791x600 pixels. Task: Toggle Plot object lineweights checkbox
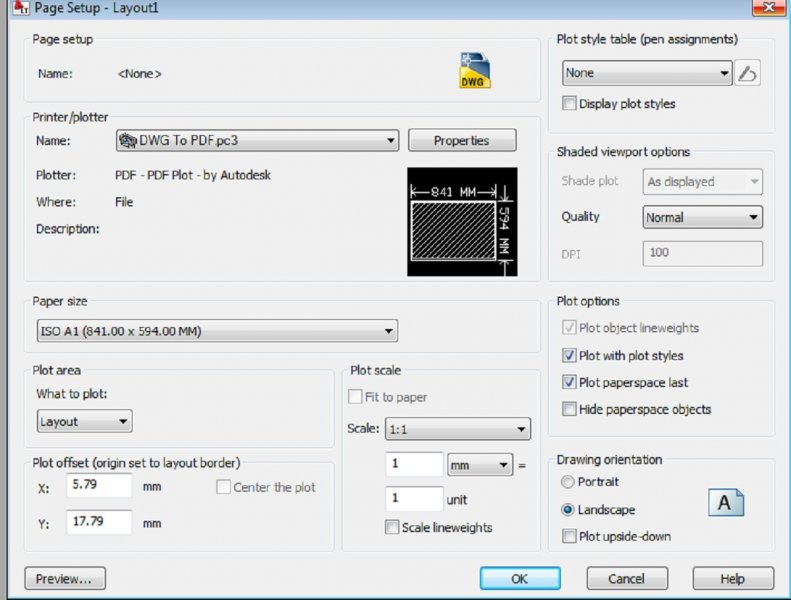click(569, 328)
